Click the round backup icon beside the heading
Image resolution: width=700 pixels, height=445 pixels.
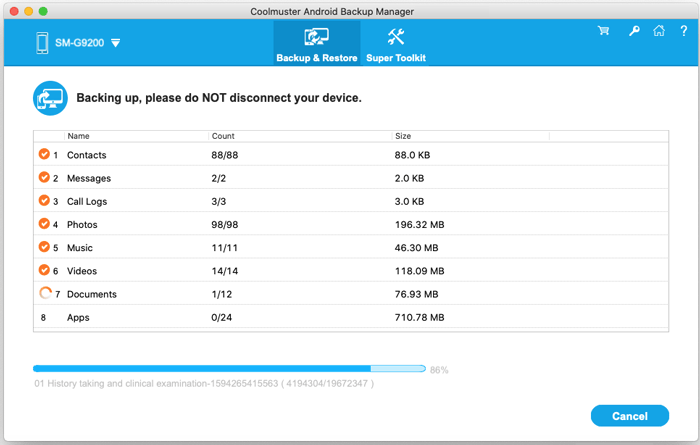[50, 98]
